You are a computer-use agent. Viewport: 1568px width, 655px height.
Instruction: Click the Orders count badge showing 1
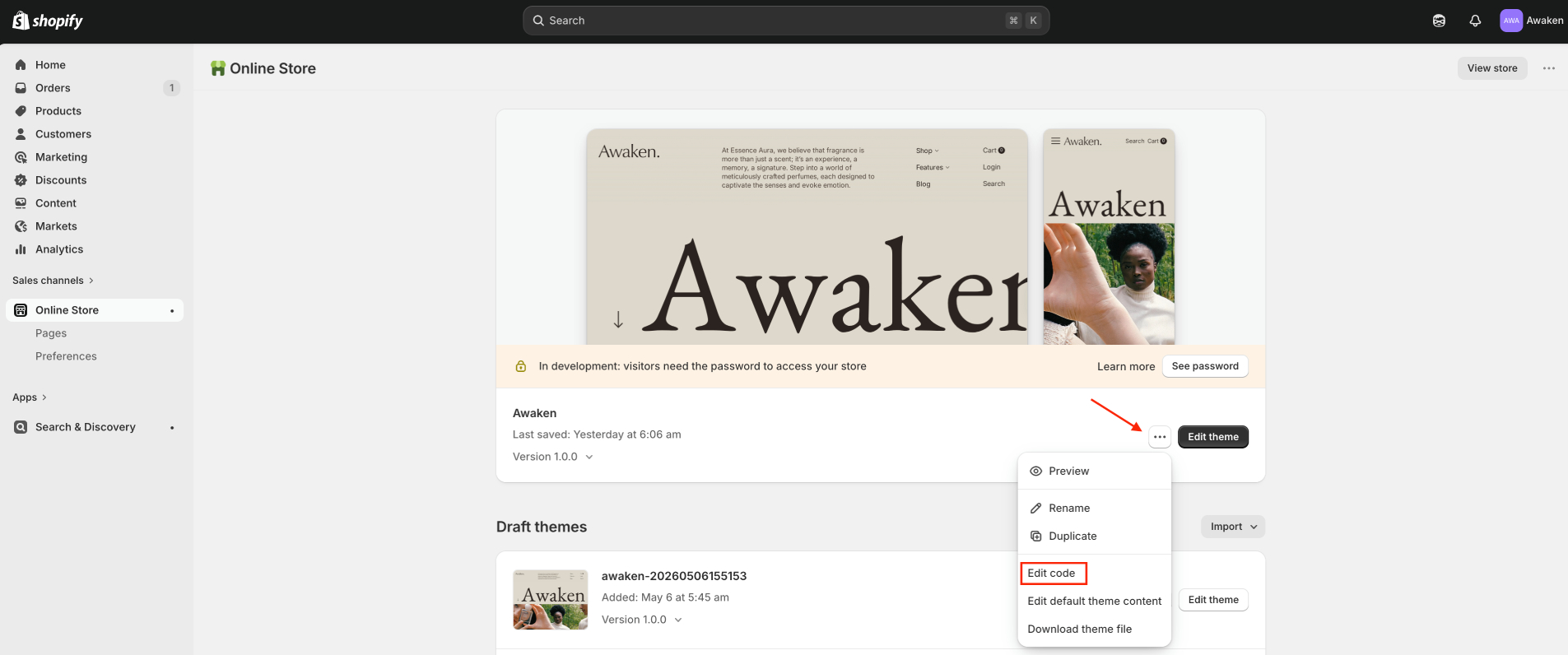click(x=172, y=88)
